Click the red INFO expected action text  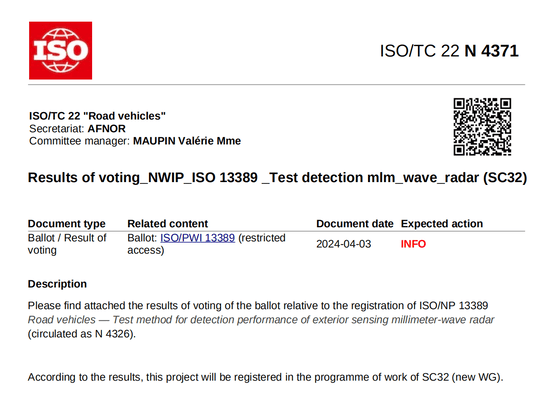click(413, 244)
